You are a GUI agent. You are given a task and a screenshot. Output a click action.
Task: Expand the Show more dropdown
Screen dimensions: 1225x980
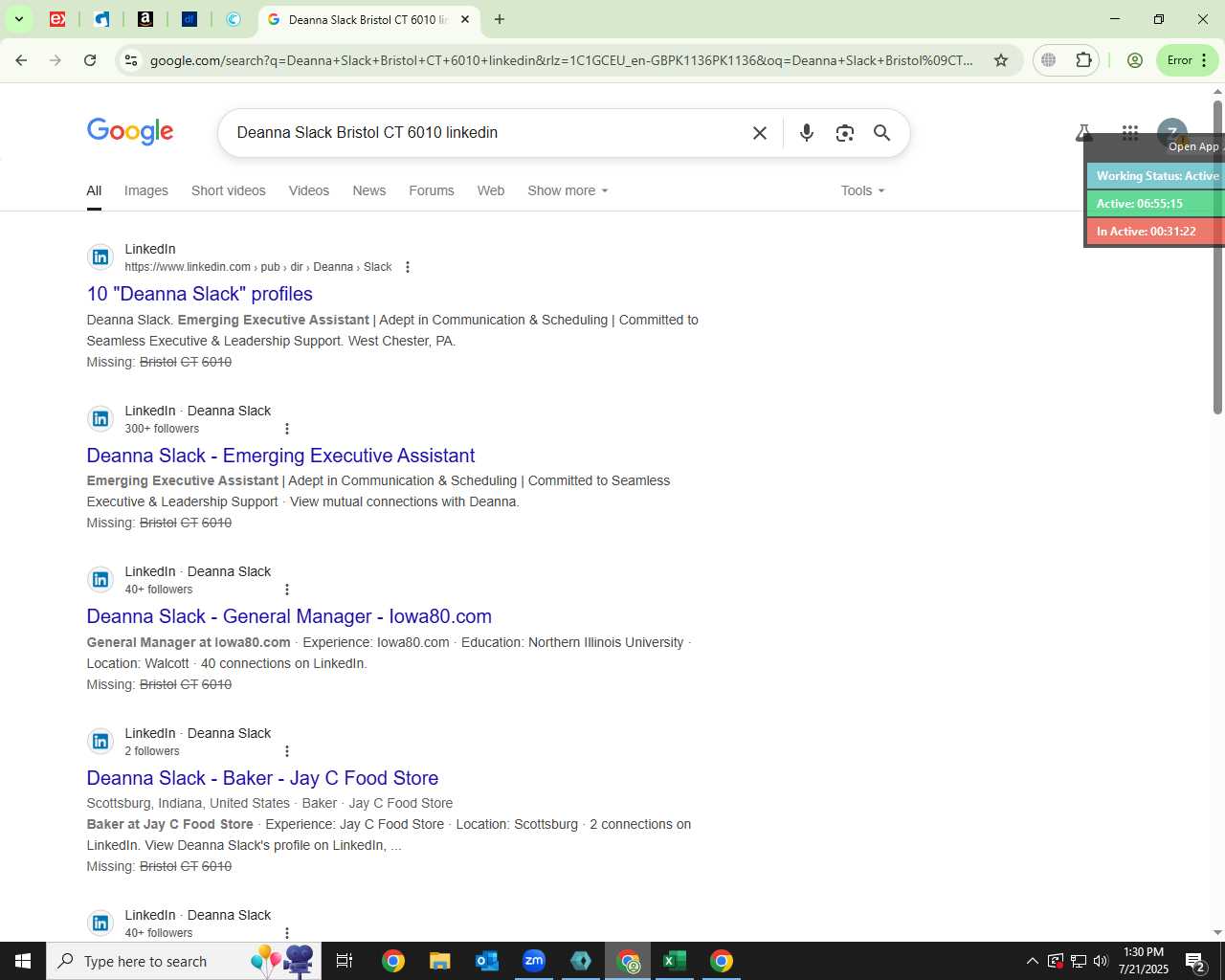(x=568, y=190)
